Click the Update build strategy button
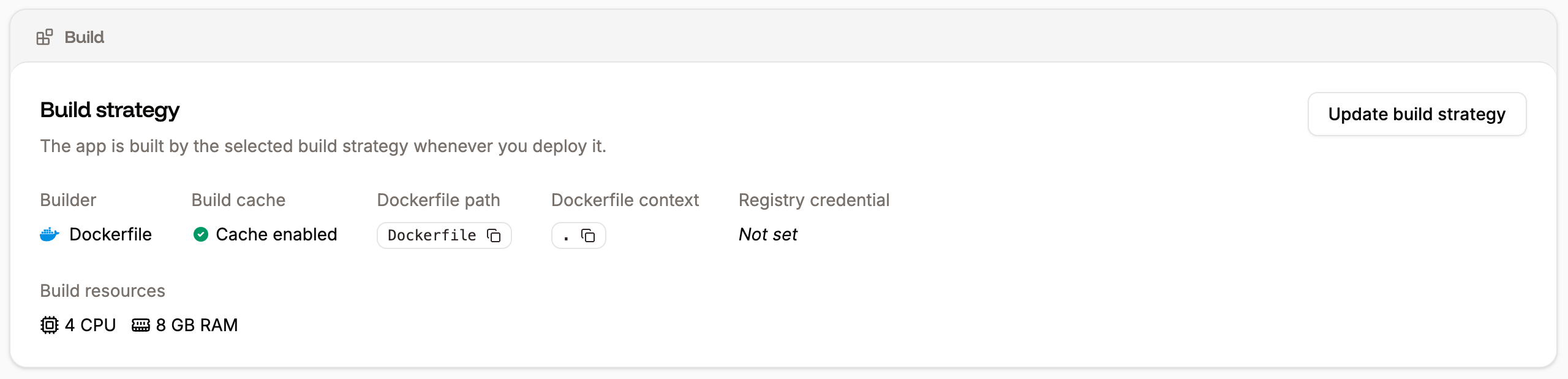1568x379 pixels. pyautogui.click(x=1417, y=114)
